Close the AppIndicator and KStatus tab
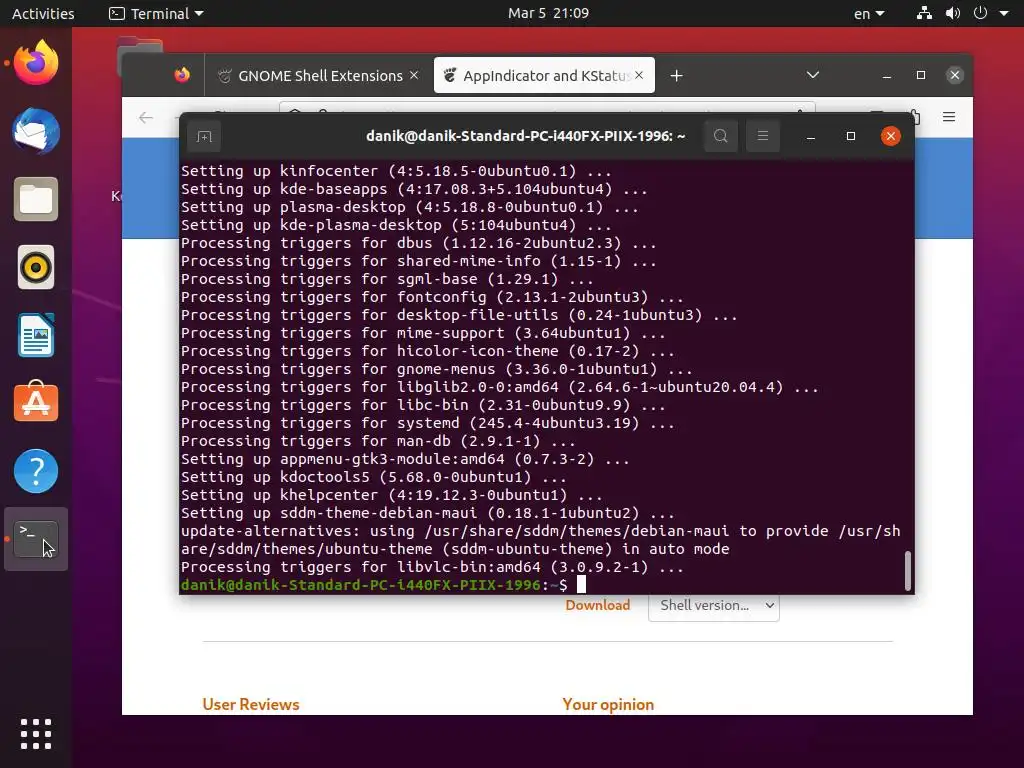Viewport: 1024px width, 768px height. point(639,75)
